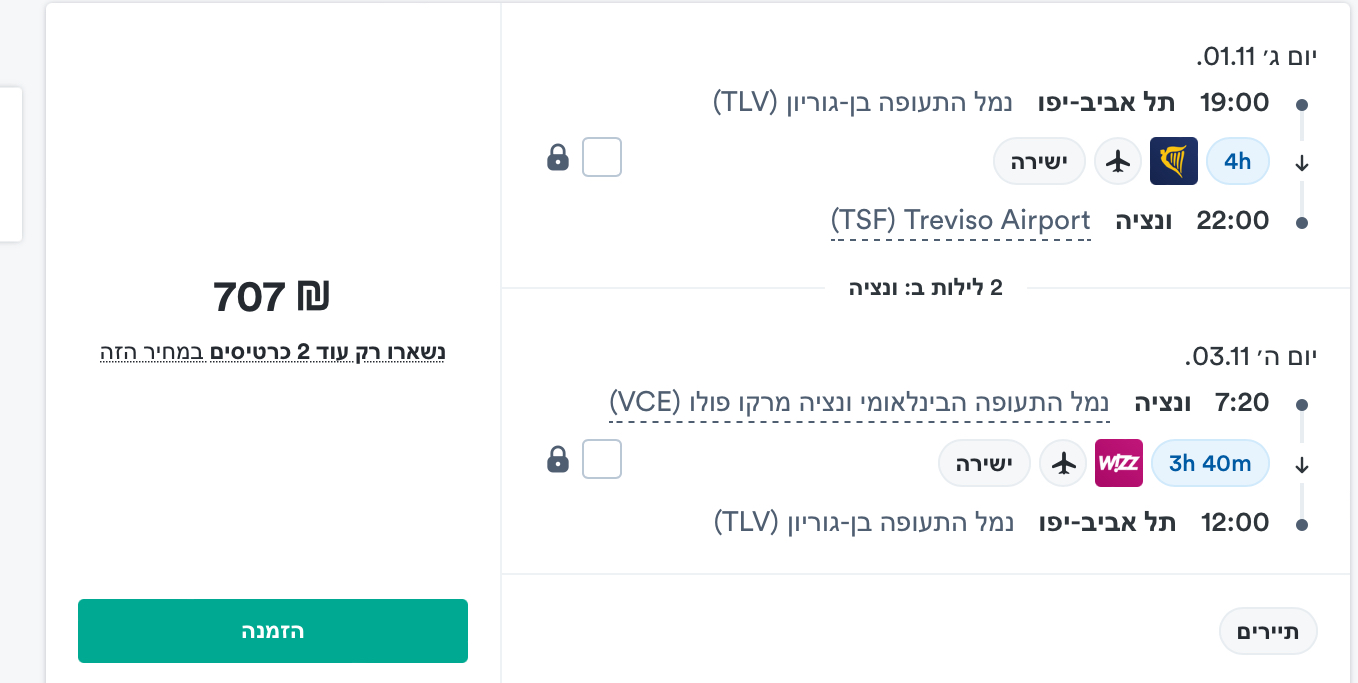Click the Ryanair airline logo
The width and height of the screenshot is (1358, 683).
click(x=1173, y=161)
